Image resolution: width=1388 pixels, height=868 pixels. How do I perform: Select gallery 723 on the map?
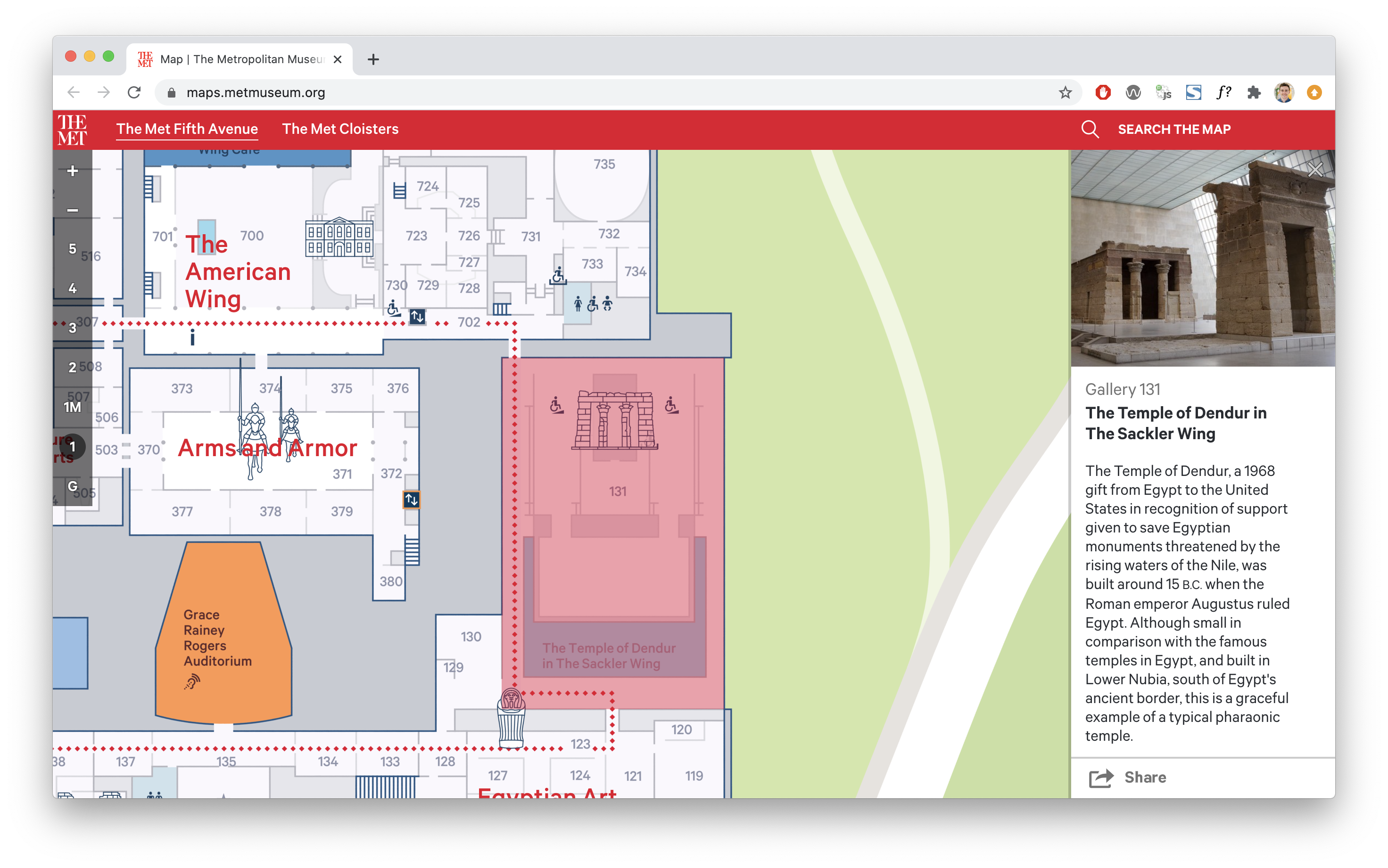coord(416,236)
